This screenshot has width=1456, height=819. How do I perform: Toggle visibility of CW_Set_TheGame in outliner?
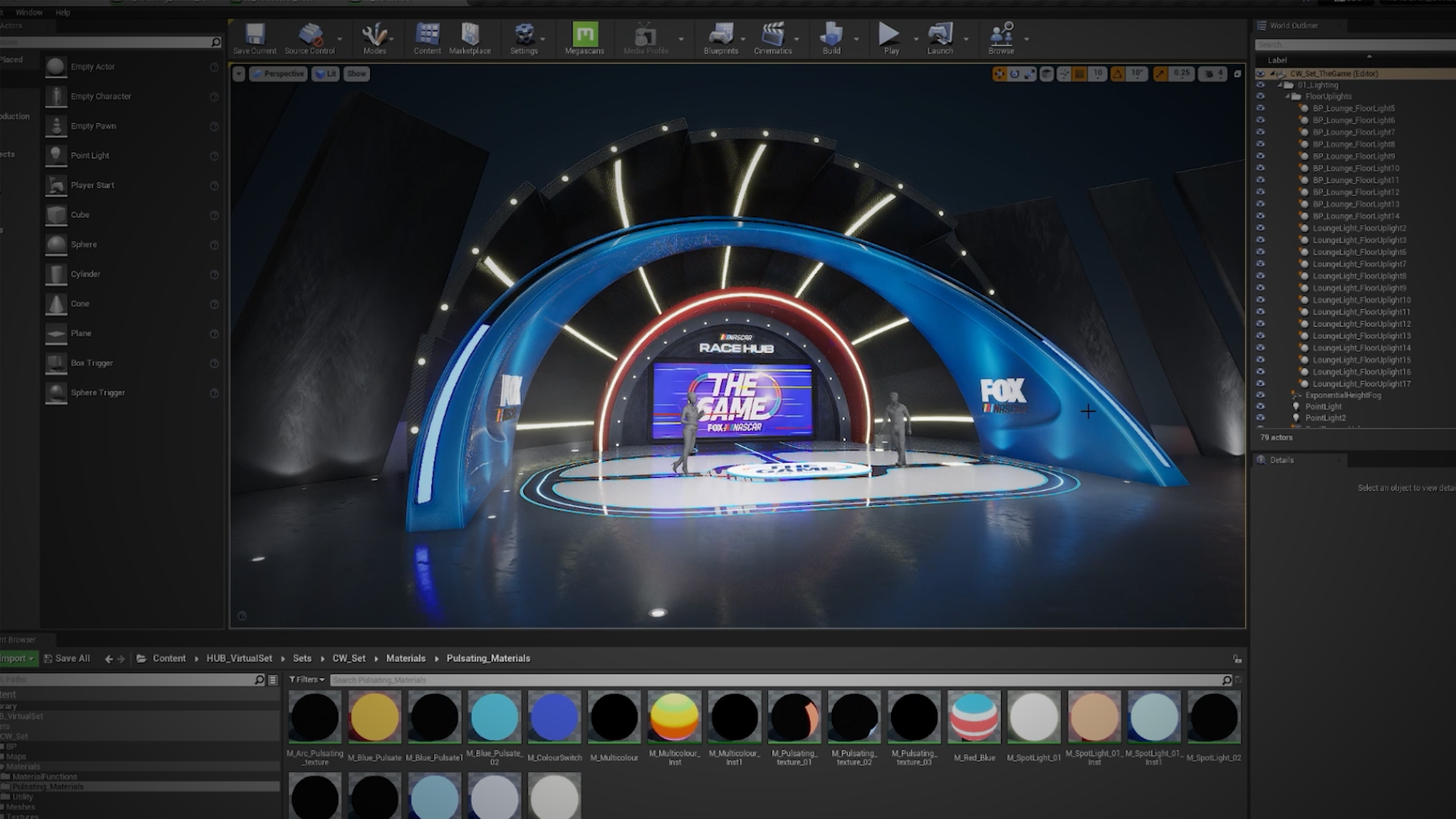point(1260,74)
